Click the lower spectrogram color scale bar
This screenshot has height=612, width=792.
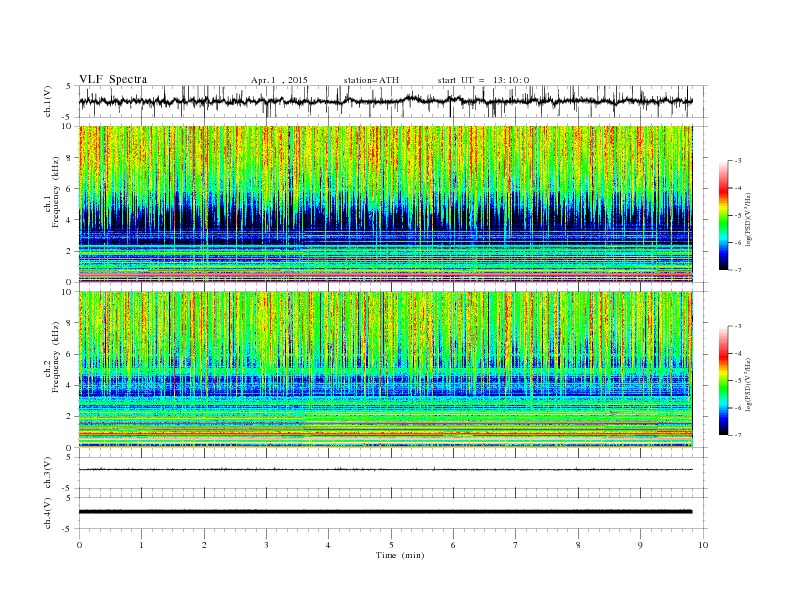724,380
